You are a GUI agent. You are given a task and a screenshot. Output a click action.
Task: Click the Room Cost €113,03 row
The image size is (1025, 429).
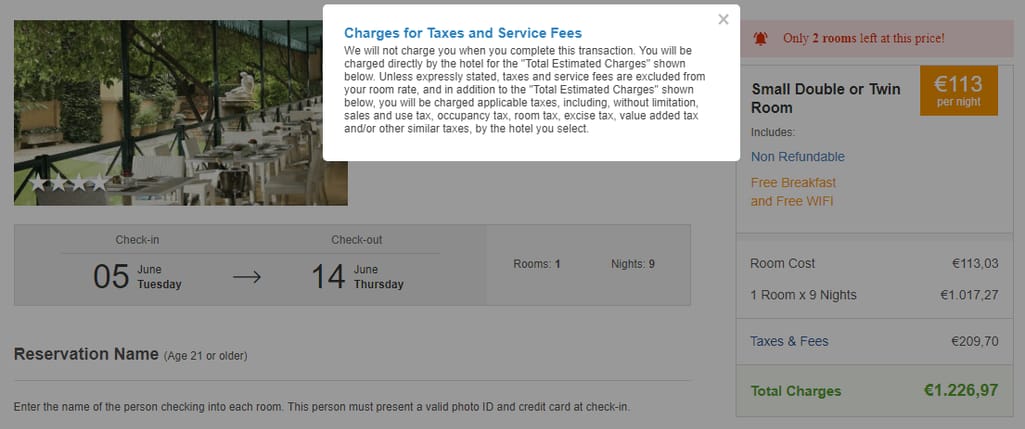[x=874, y=264]
